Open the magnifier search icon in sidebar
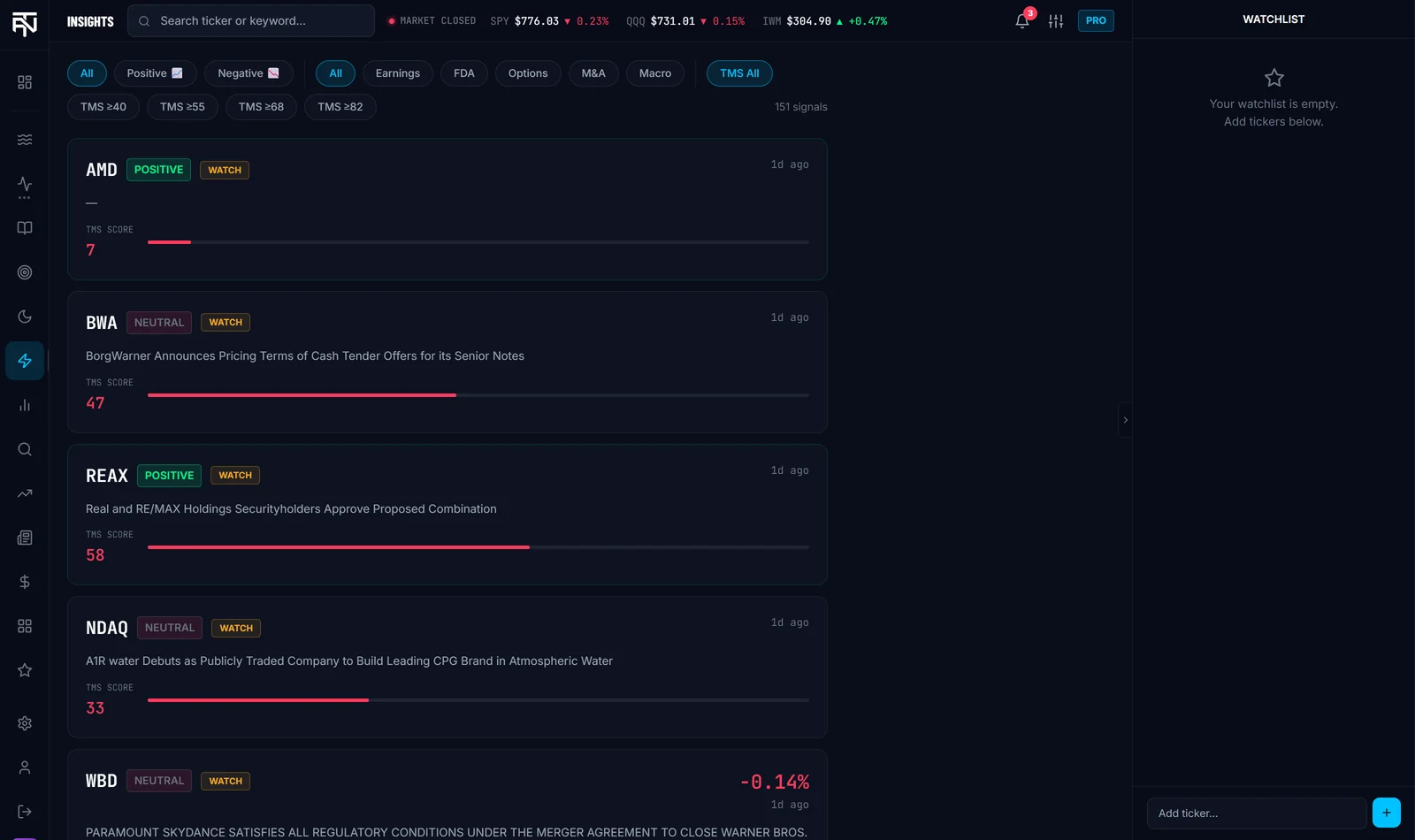 [x=25, y=449]
